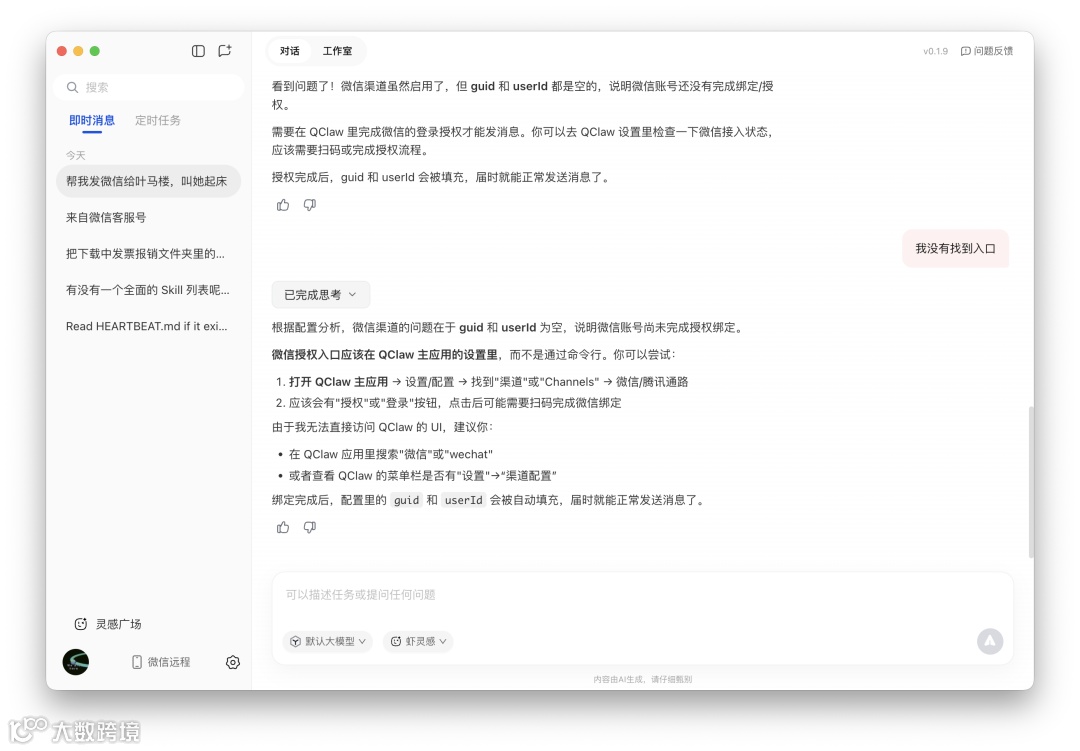Image resolution: width=1080 pixels, height=751 pixels.
Task: Focus the 搜索 search field
Action: coord(149,88)
